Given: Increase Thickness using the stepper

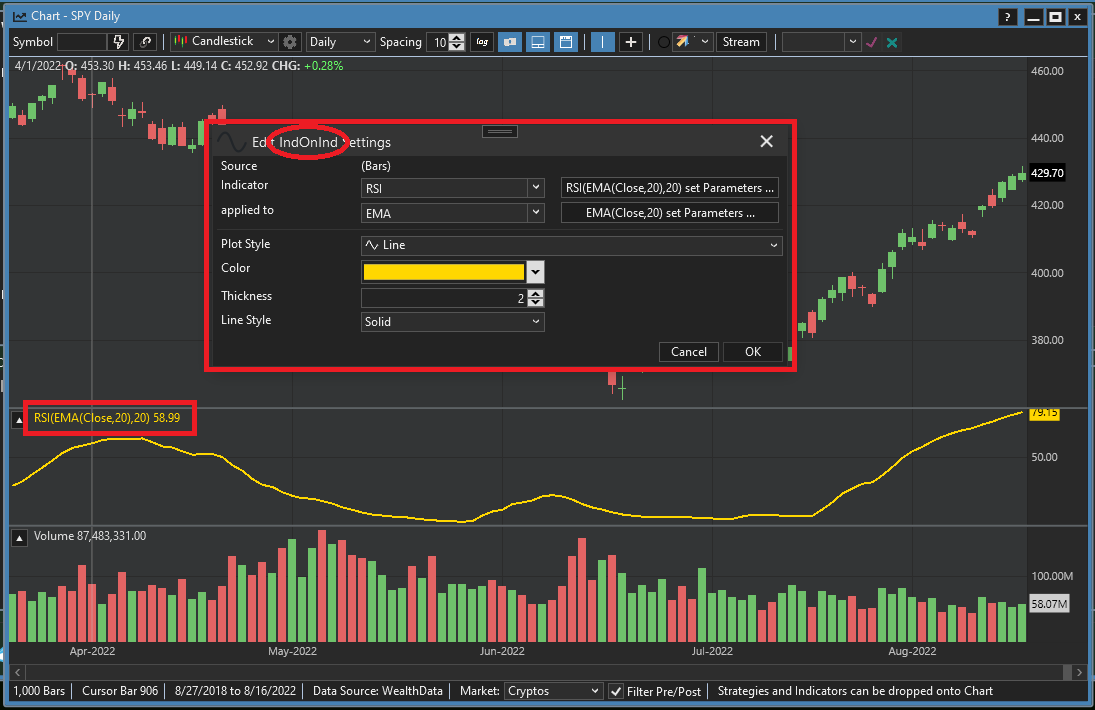Looking at the screenshot, I should pos(536,292).
